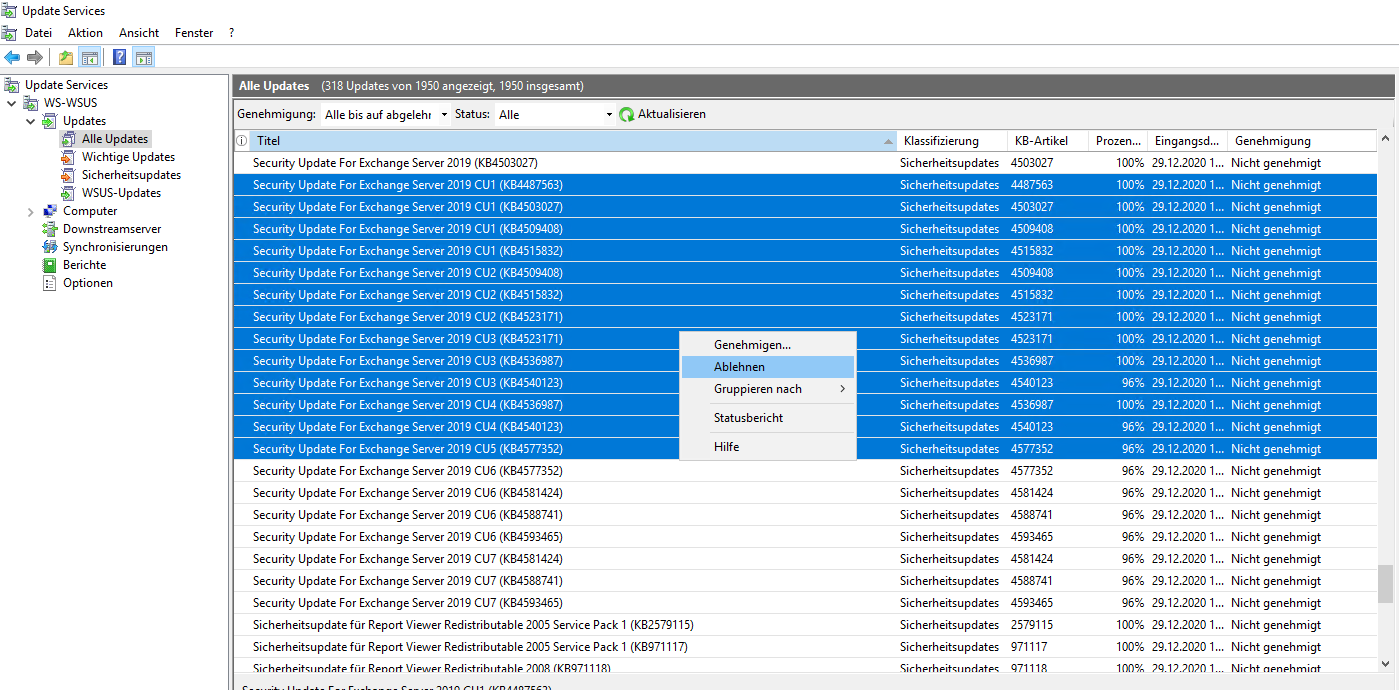Screen dimensions: 1399x690
Task: Click KB-Artikel cell 4588741 in CU6 row
Action: (x=1032, y=515)
